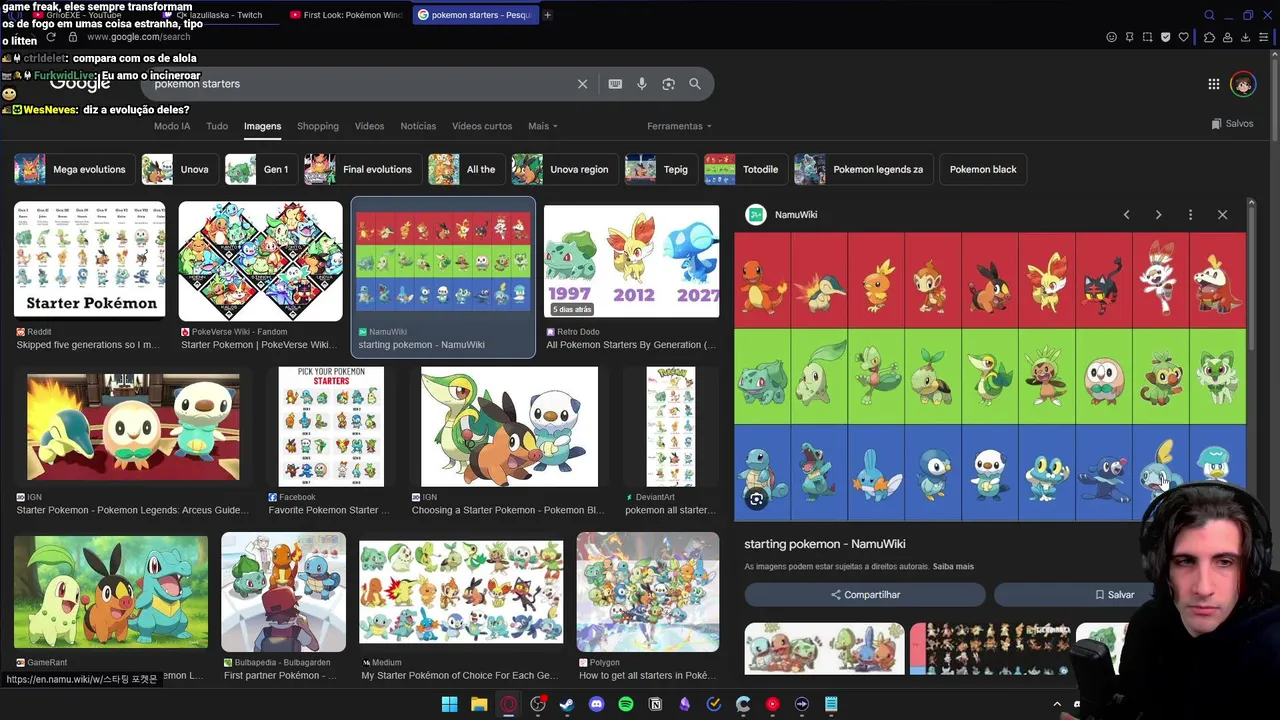Open the Google apps grid
Screen dimensions: 1280x720
click(1213, 84)
